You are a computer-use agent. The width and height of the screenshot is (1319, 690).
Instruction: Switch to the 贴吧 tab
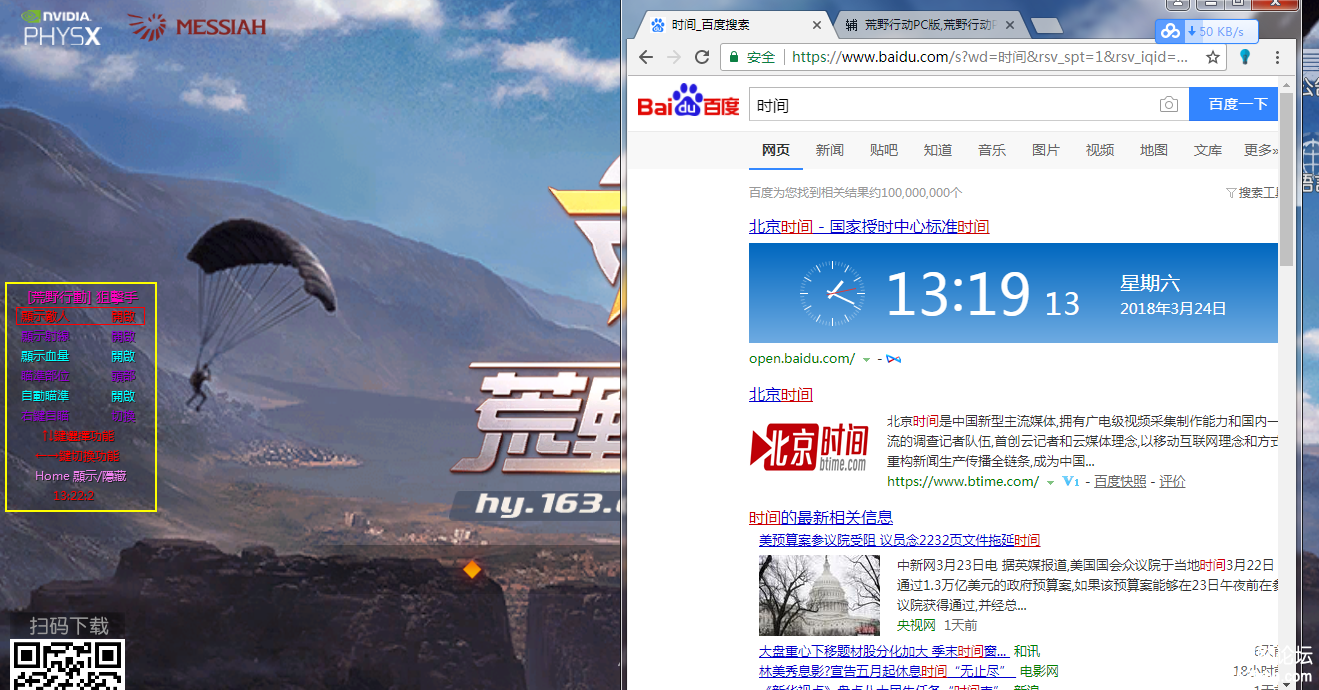point(884,150)
